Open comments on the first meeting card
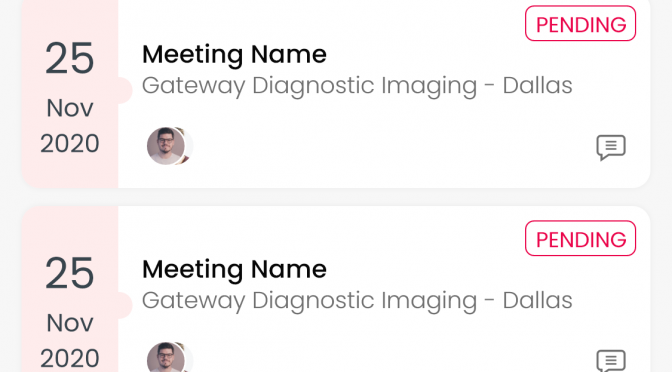Screen dimensions: 672x372 pyautogui.click(x=611, y=147)
